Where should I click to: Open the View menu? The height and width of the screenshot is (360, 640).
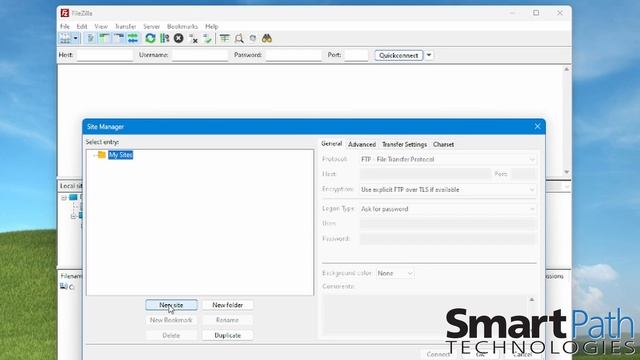click(101, 27)
